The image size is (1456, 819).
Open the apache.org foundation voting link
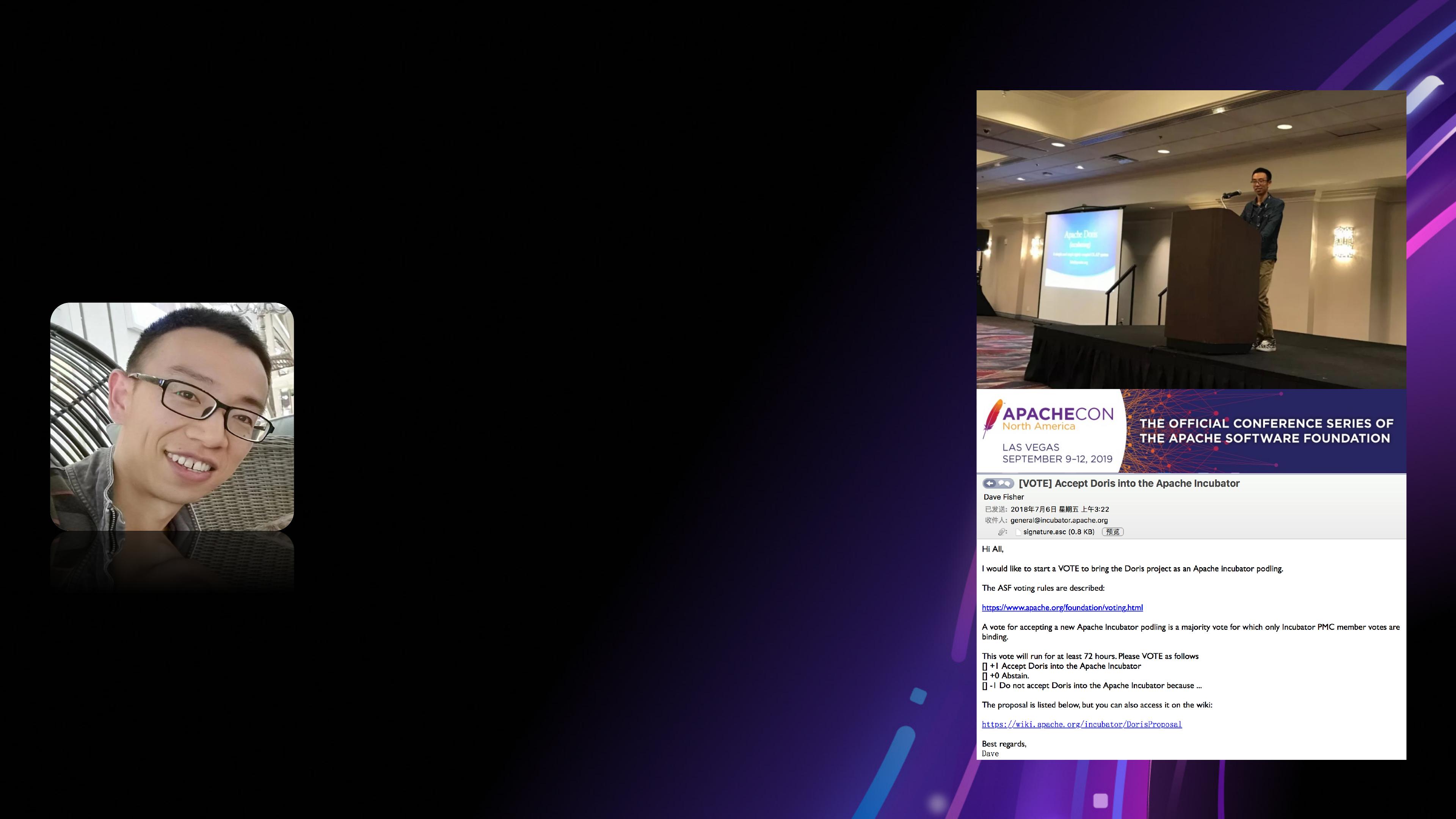tap(1062, 607)
